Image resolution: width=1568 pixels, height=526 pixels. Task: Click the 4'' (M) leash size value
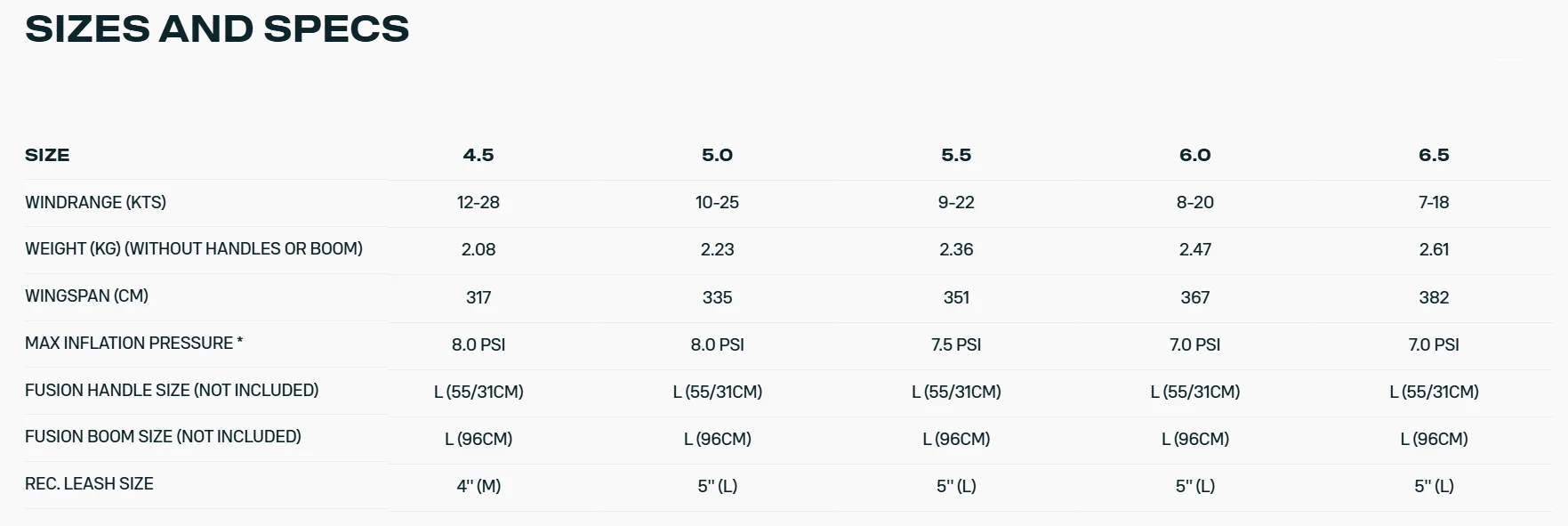pos(478,486)
